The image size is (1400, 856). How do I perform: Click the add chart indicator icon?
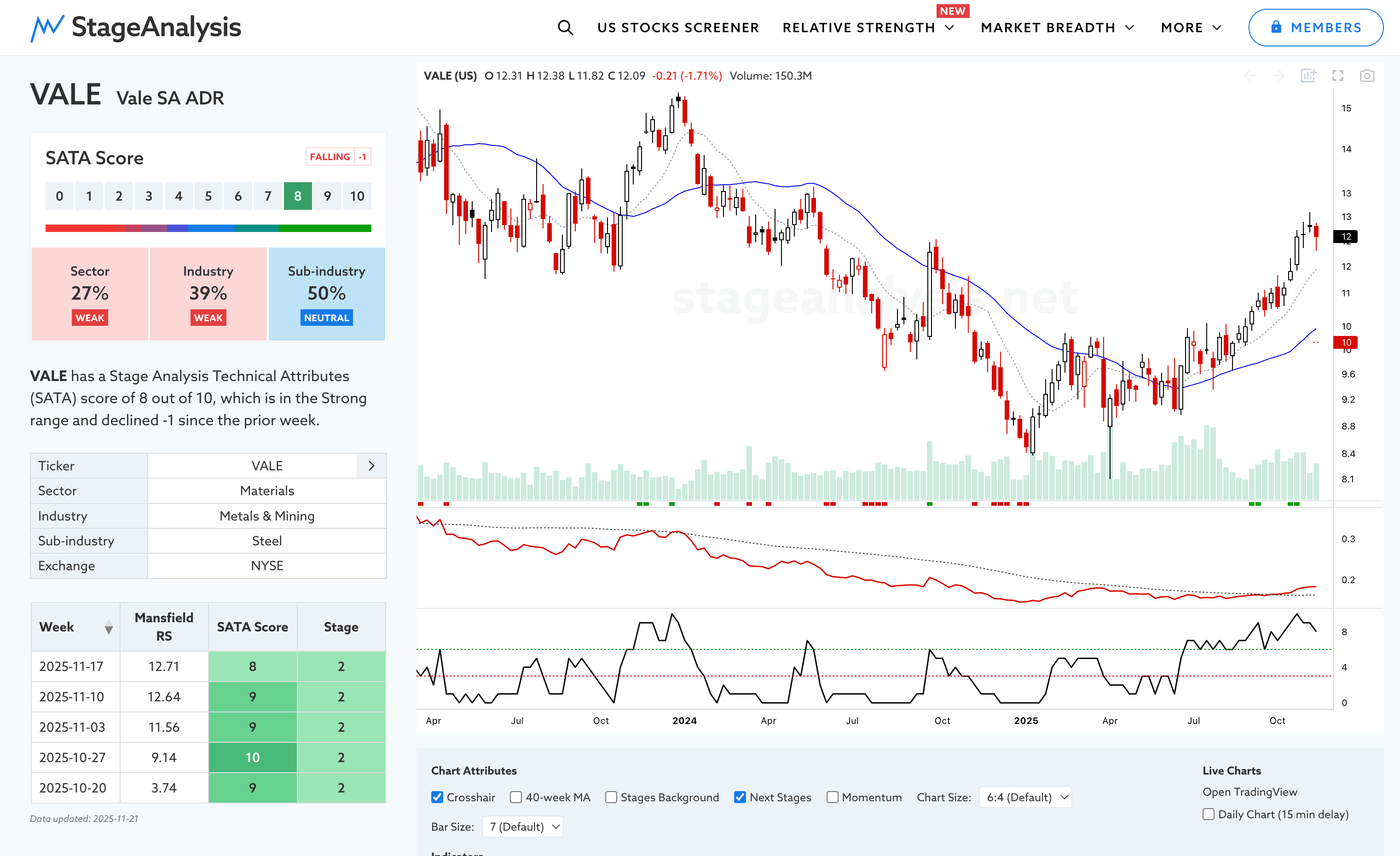point(1308,75)
